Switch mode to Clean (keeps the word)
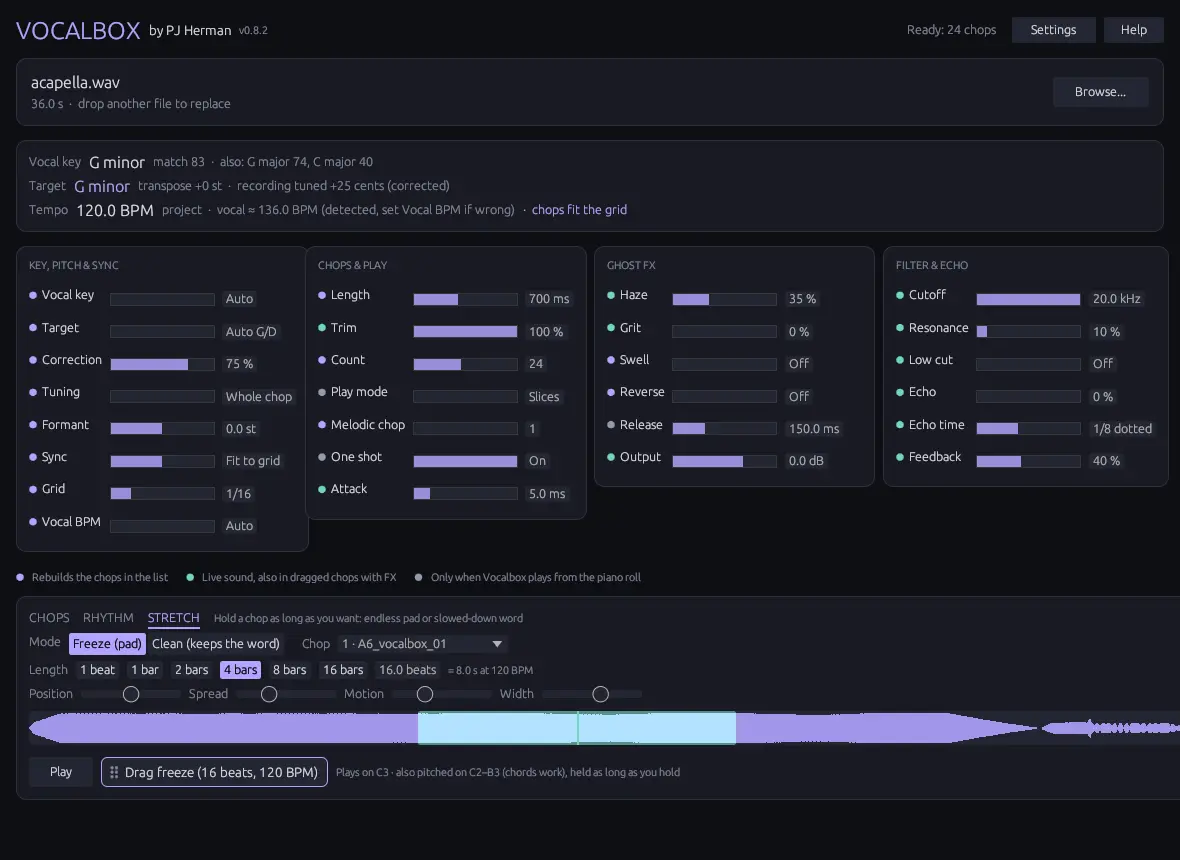The height and width of the screenshot is (860, 1180). pos(216,644)
